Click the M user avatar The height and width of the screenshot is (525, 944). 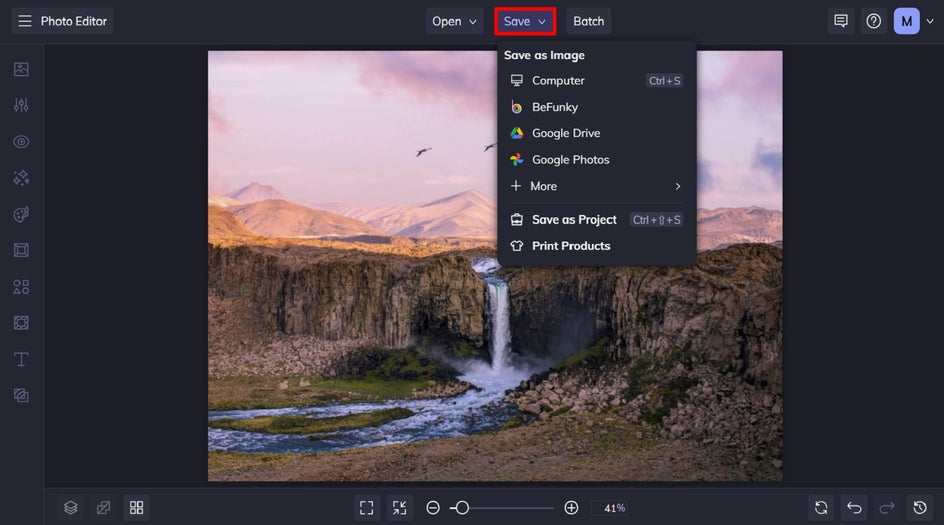pyautogui.click(x=907, y=21)
